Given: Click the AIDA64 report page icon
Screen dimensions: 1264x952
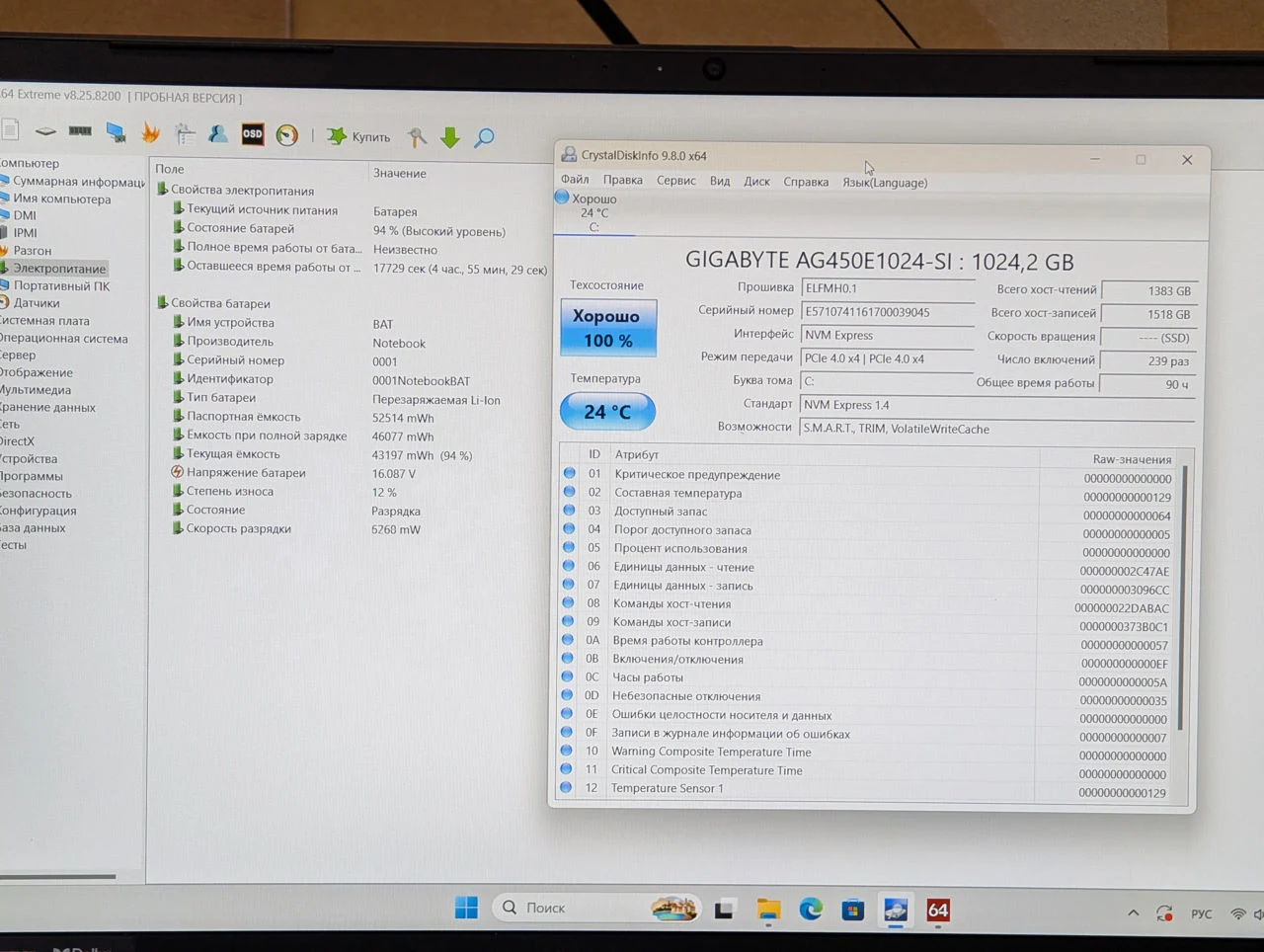Looking at the screenshot, I should 10,129.
